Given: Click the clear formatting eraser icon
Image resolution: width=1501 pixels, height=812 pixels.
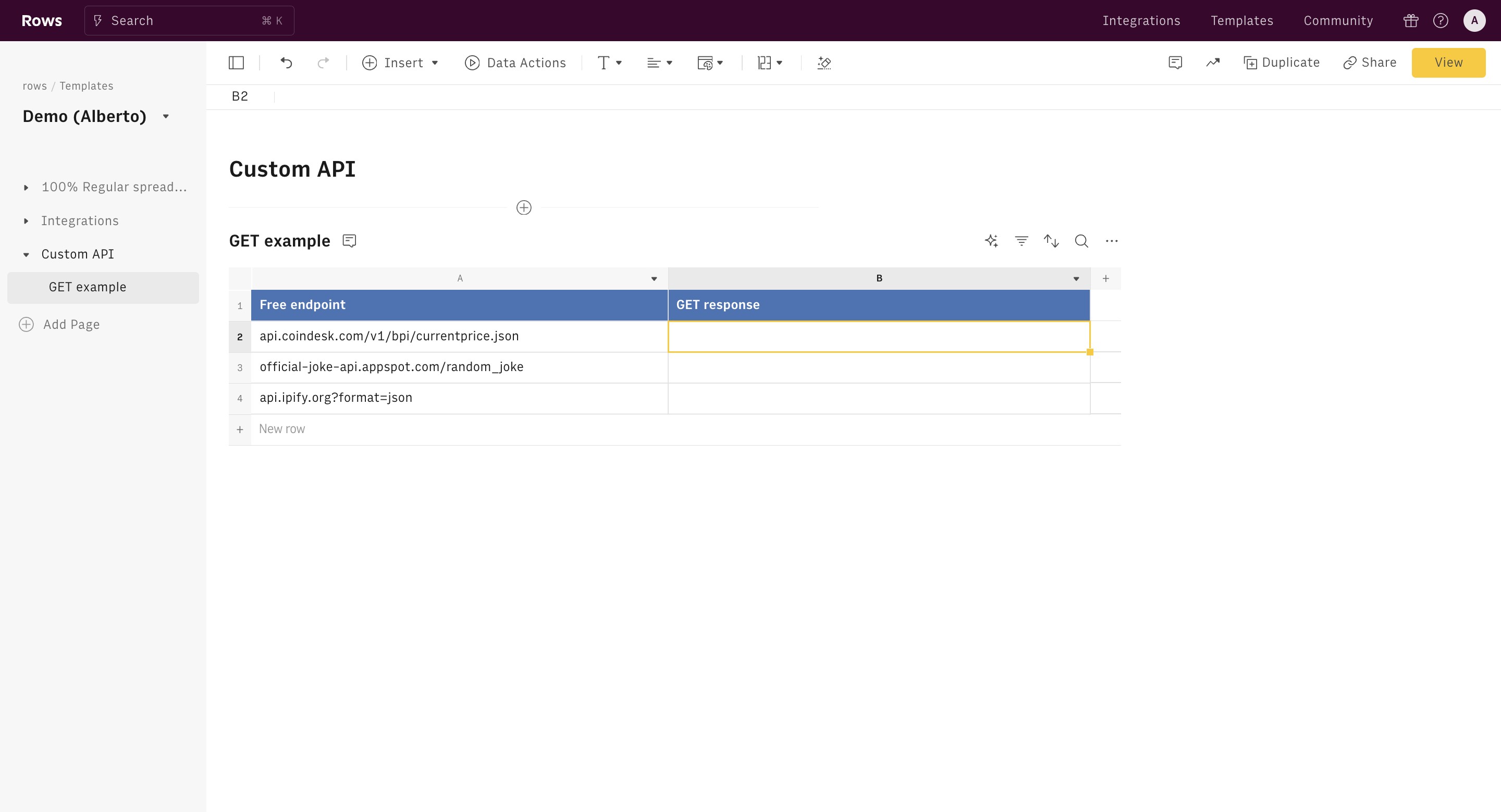Looking at the screenshot, I should pos(824,63).
